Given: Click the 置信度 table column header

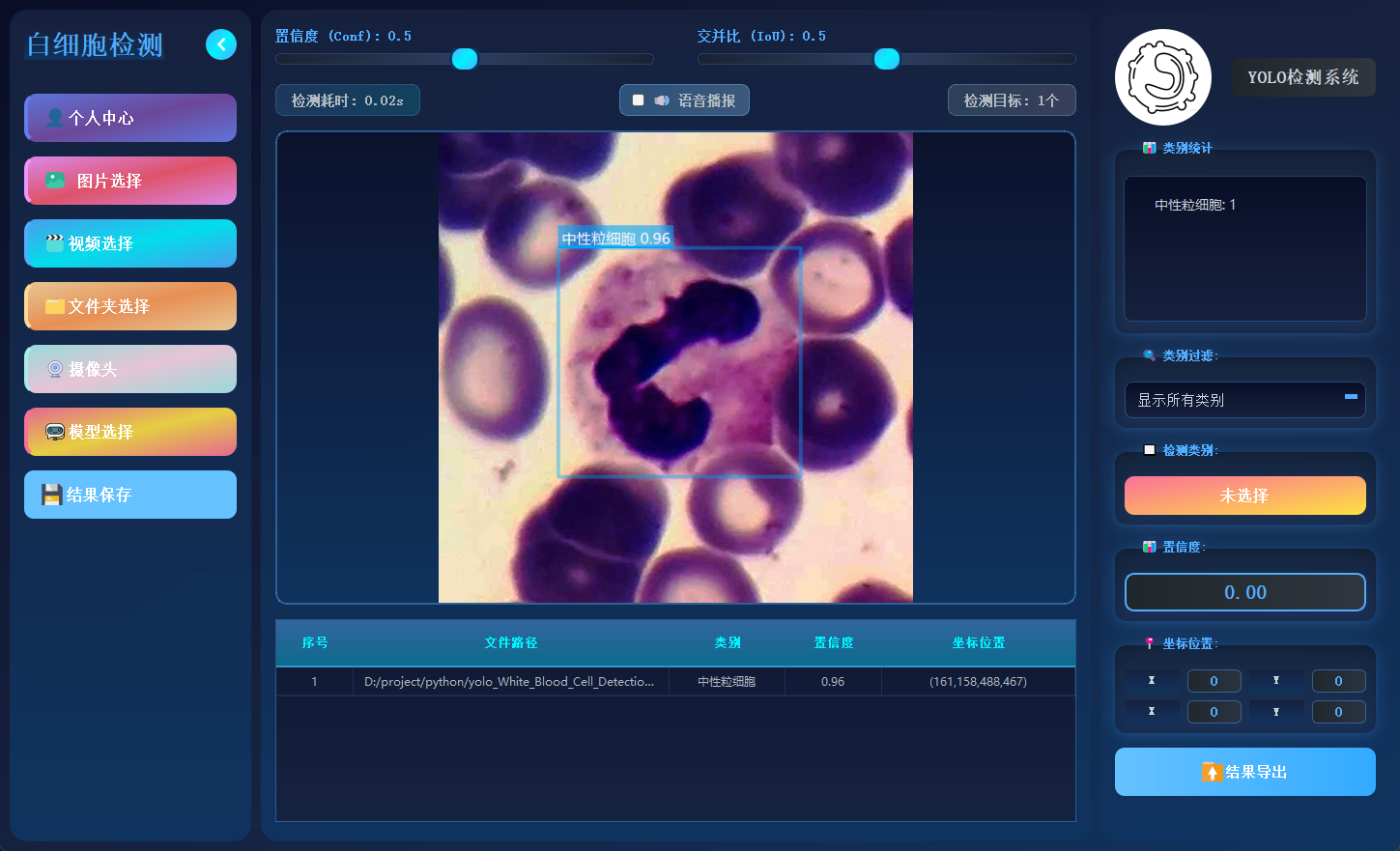Looking at the screenshot, I should point(834,642).
